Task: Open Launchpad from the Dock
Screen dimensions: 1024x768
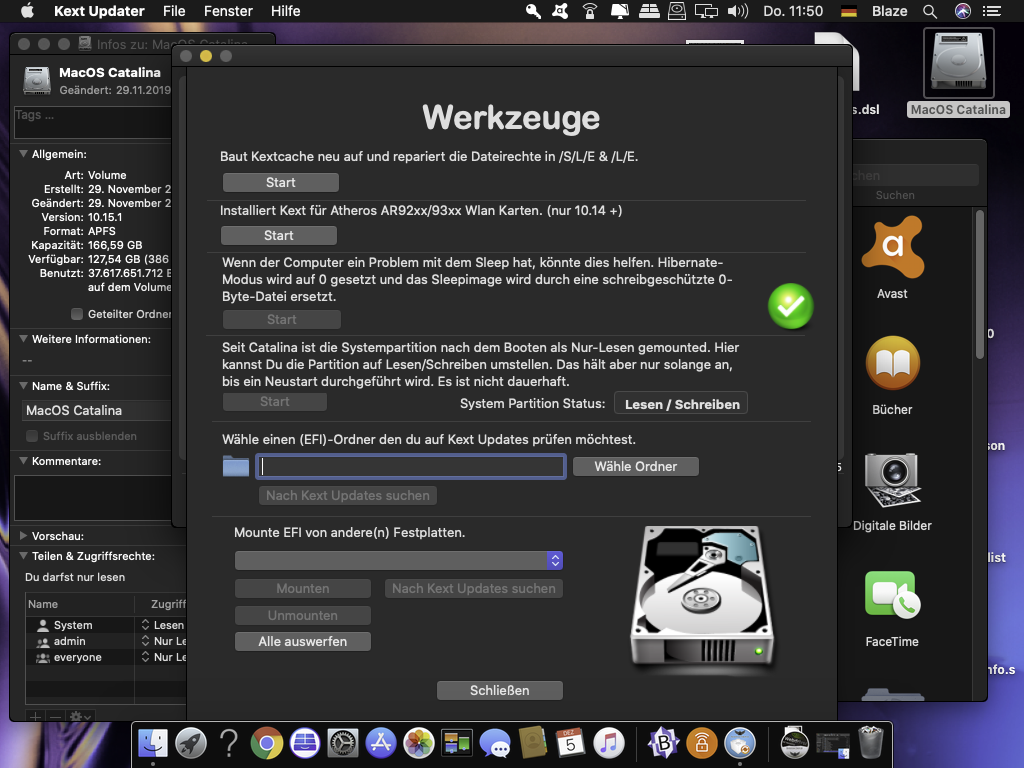Action: [191, 743]
